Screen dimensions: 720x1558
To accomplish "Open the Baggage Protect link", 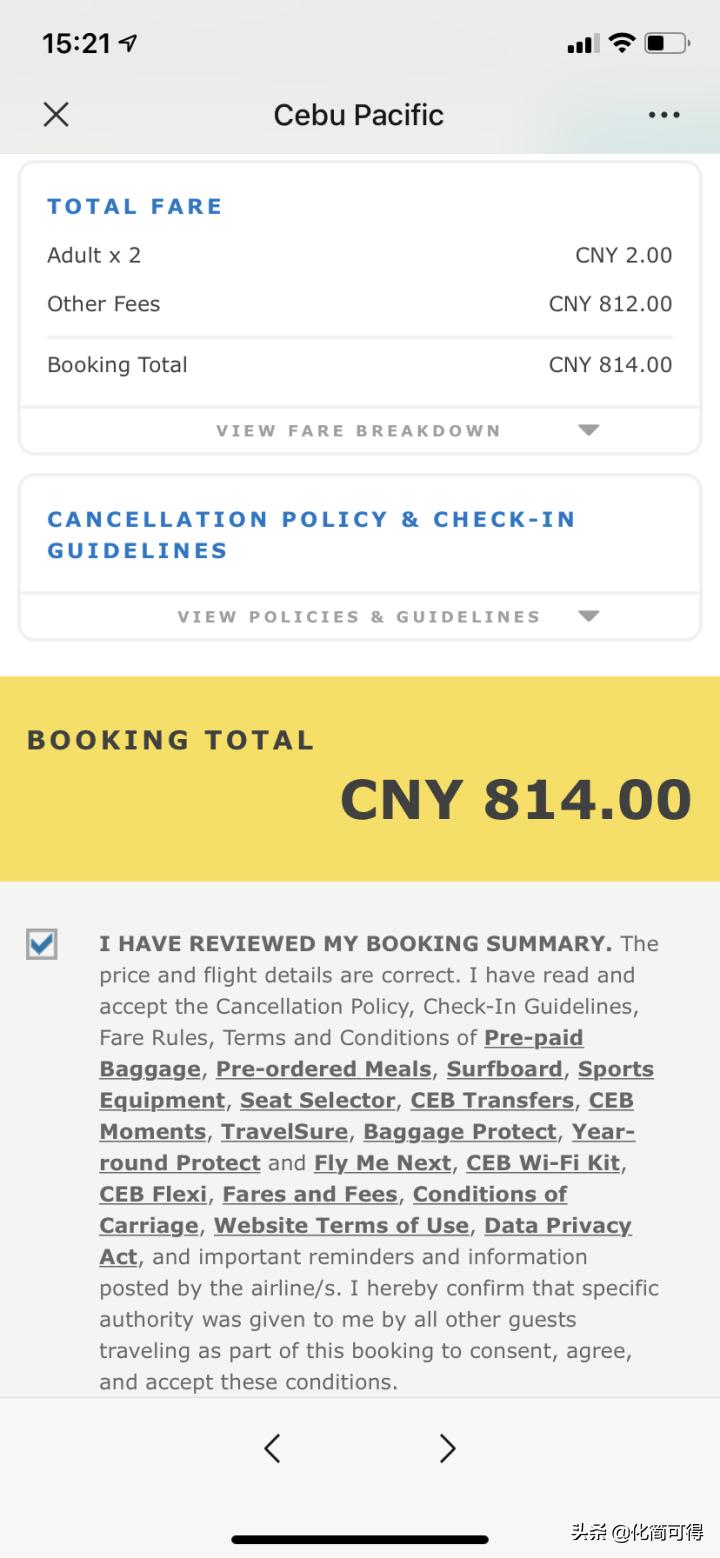I will 459,1132.
